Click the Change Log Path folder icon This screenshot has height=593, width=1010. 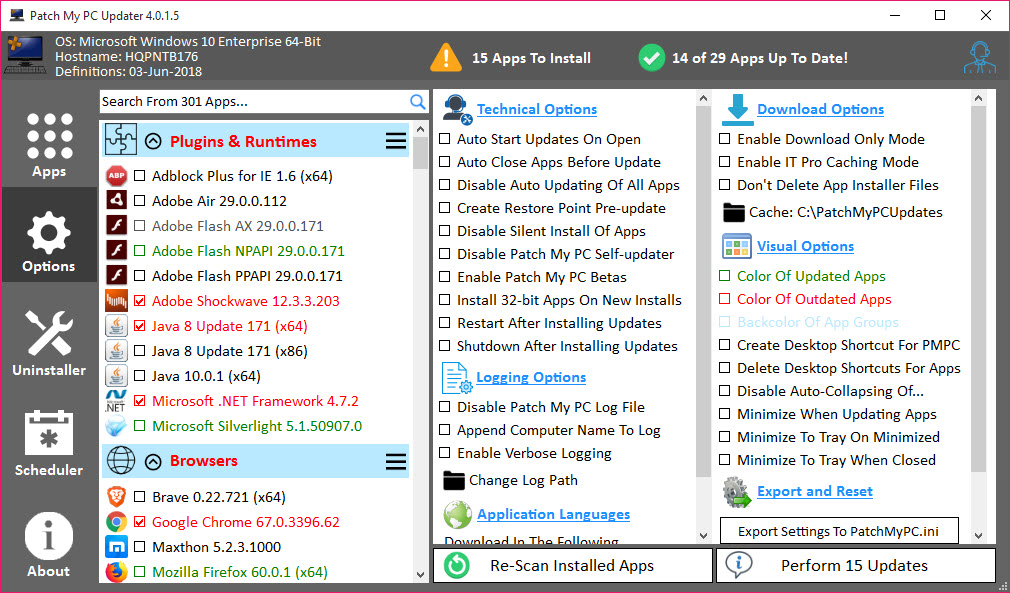(454, 480)
